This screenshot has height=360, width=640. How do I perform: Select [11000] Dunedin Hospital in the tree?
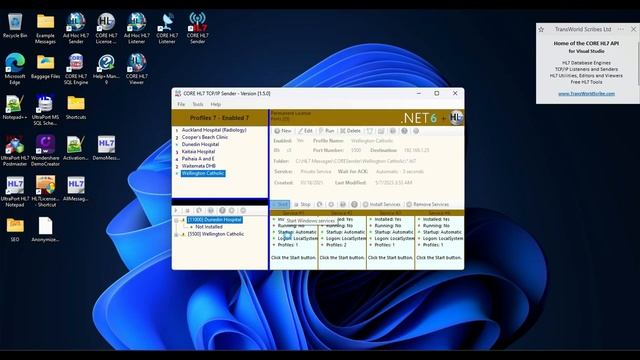coord(215,220)
